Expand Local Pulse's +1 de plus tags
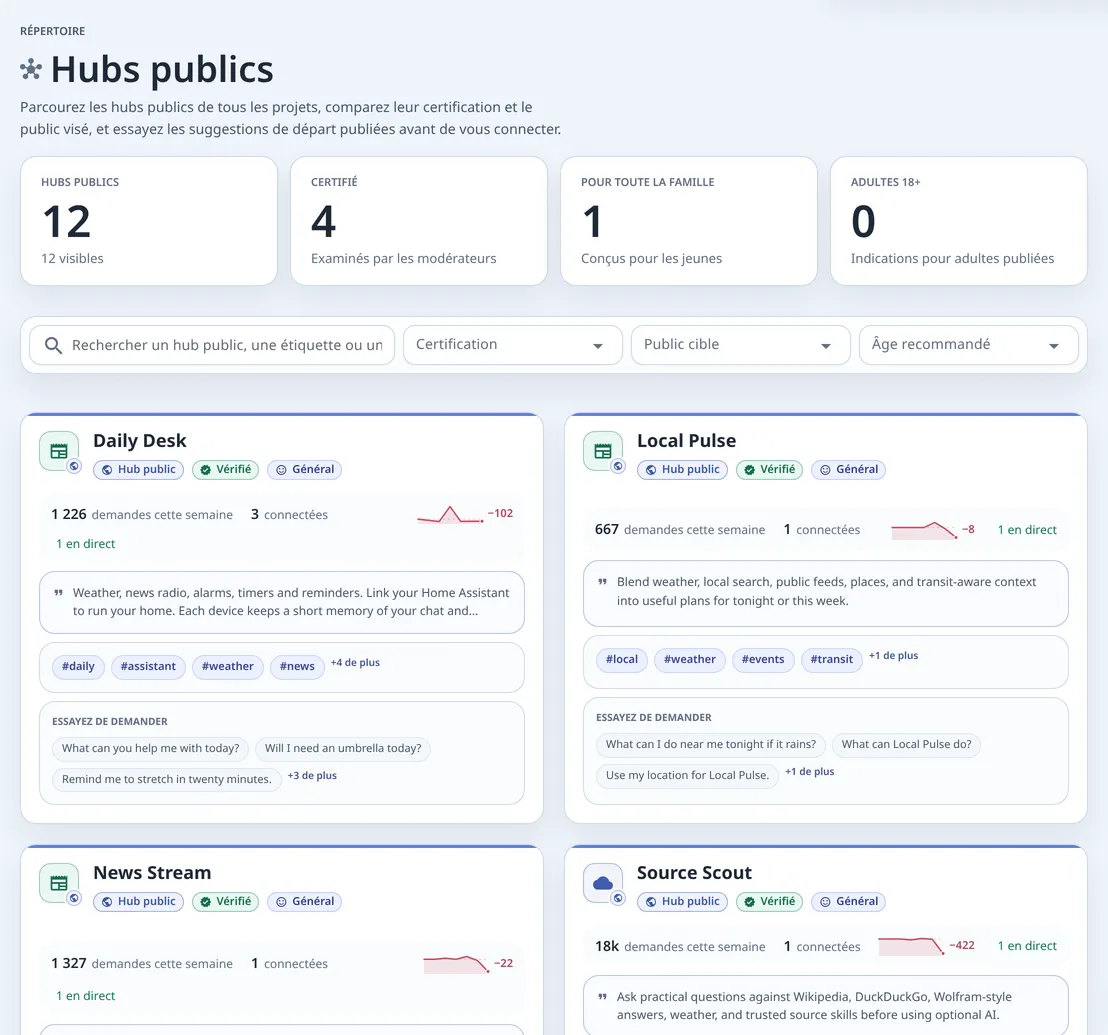 pos(894,656)
